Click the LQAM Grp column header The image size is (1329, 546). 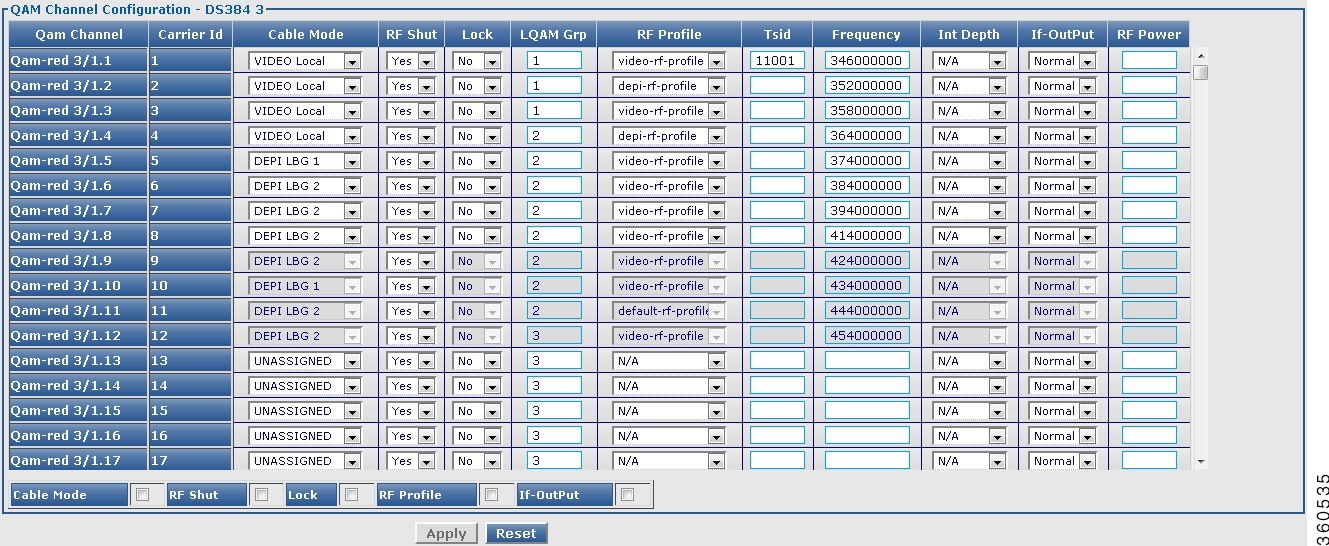(553, 34)
